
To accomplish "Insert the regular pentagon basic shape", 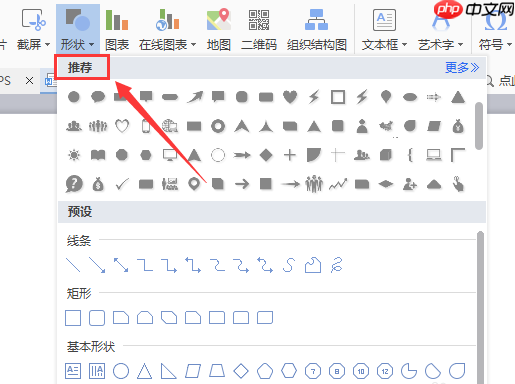I will (x=265, y=371).
